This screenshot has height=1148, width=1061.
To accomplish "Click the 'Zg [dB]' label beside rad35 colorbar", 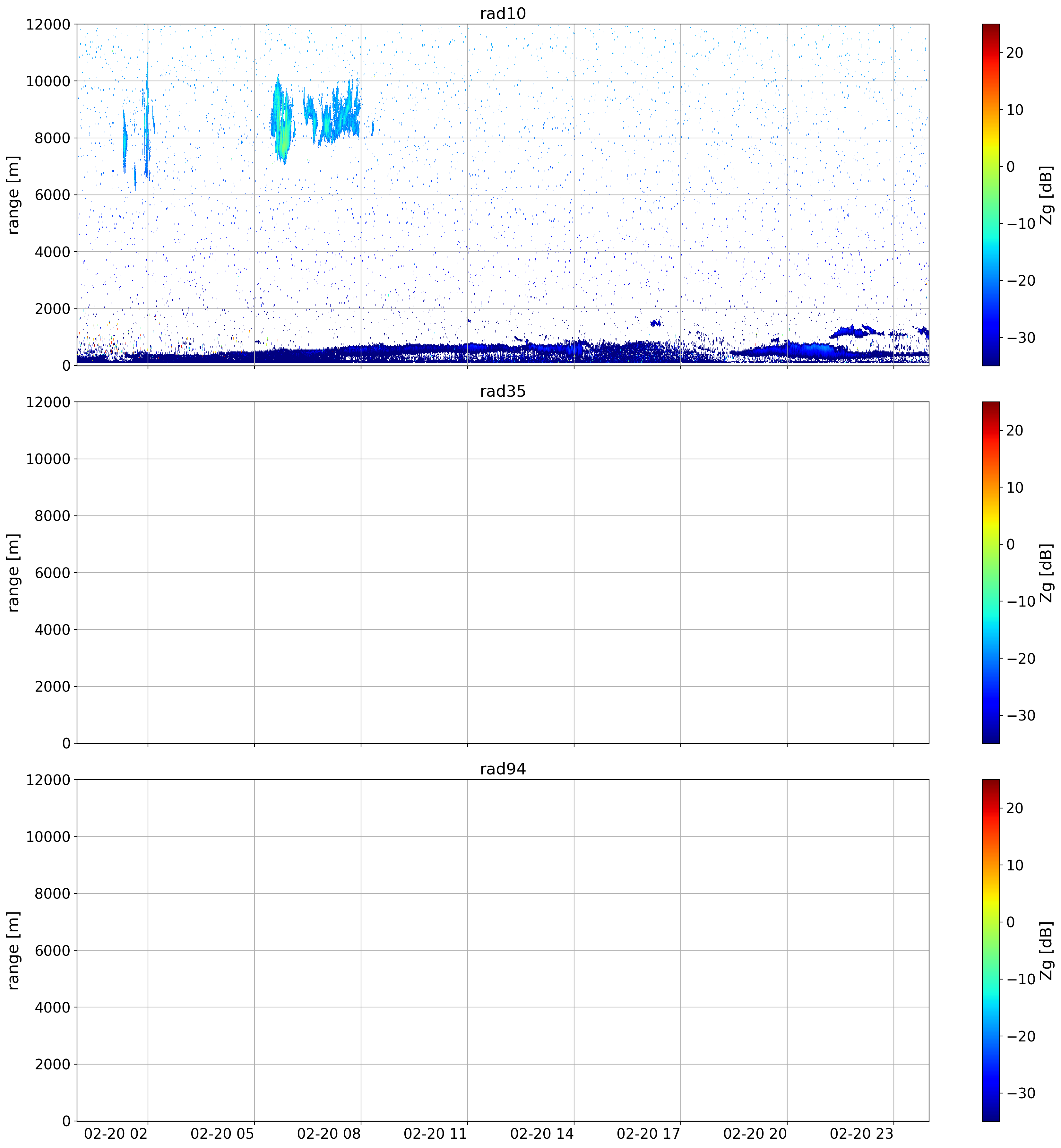I will [1047, 572].
